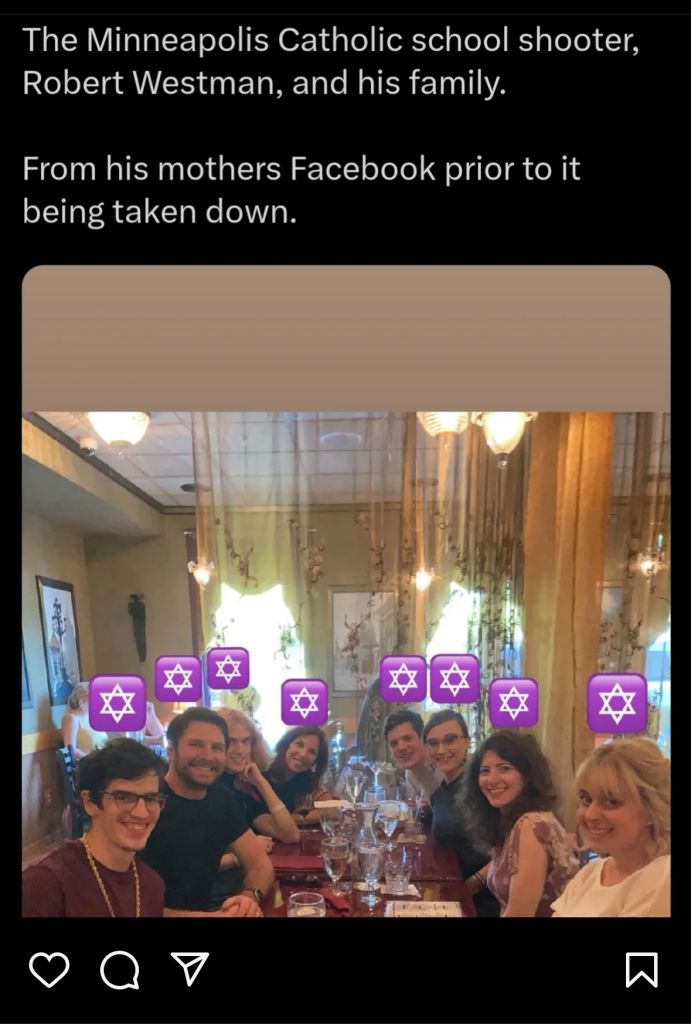The height and width of the screenshot is (1024, 691).
Task: Tap the framed painting on the left wall
Action: (59, 641)
